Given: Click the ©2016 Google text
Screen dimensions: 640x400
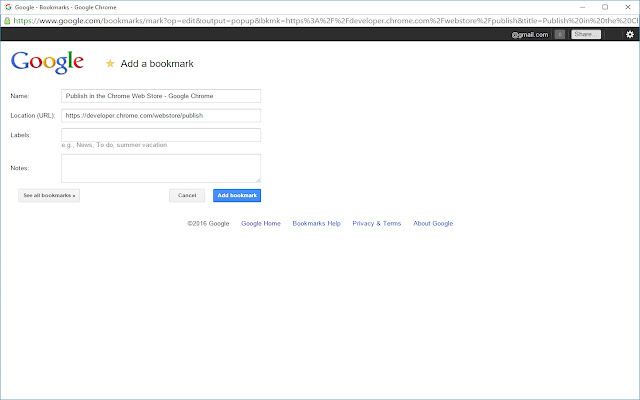Looking at the screenshot, I should (x=208, y=223).
